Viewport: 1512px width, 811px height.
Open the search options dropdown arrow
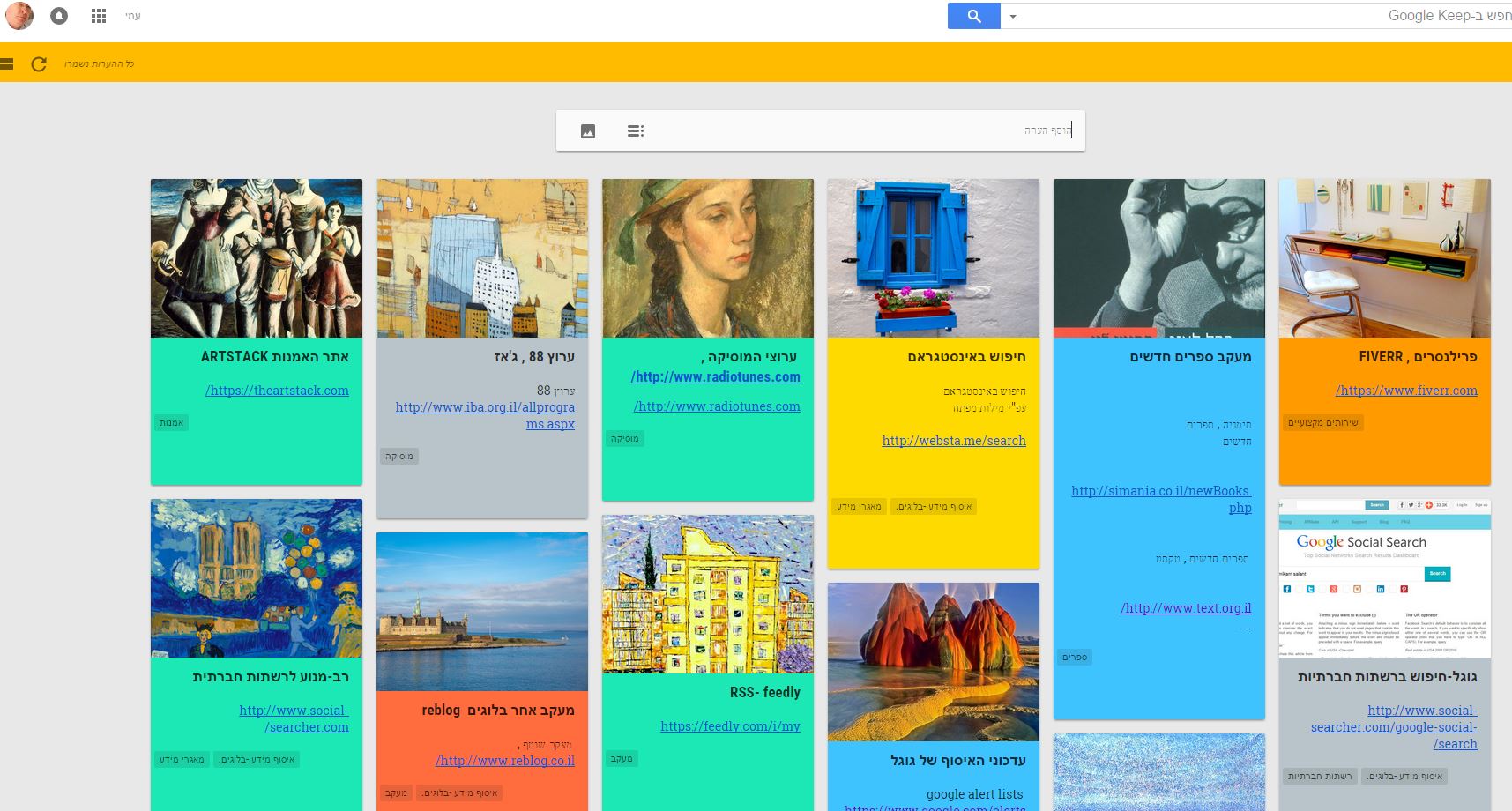[1013, 17]
